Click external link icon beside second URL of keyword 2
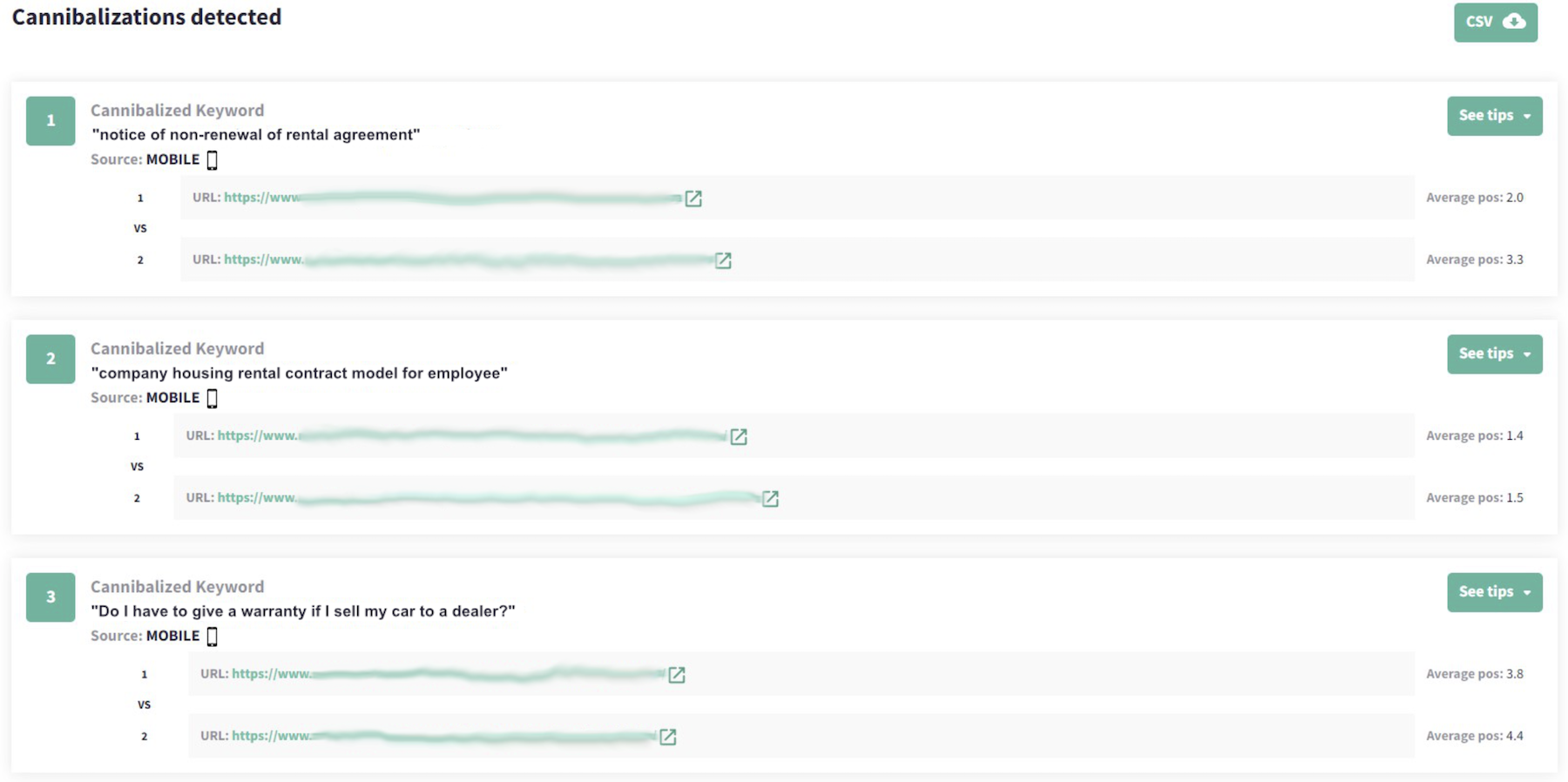Viewport: 1568px width, 782px height. tap(770, 498)
